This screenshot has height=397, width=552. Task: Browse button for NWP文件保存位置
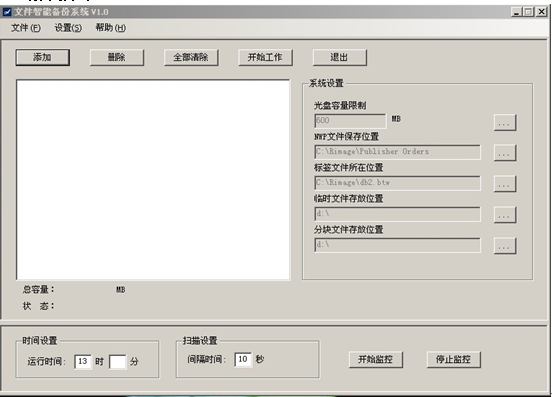pos(505,153)
